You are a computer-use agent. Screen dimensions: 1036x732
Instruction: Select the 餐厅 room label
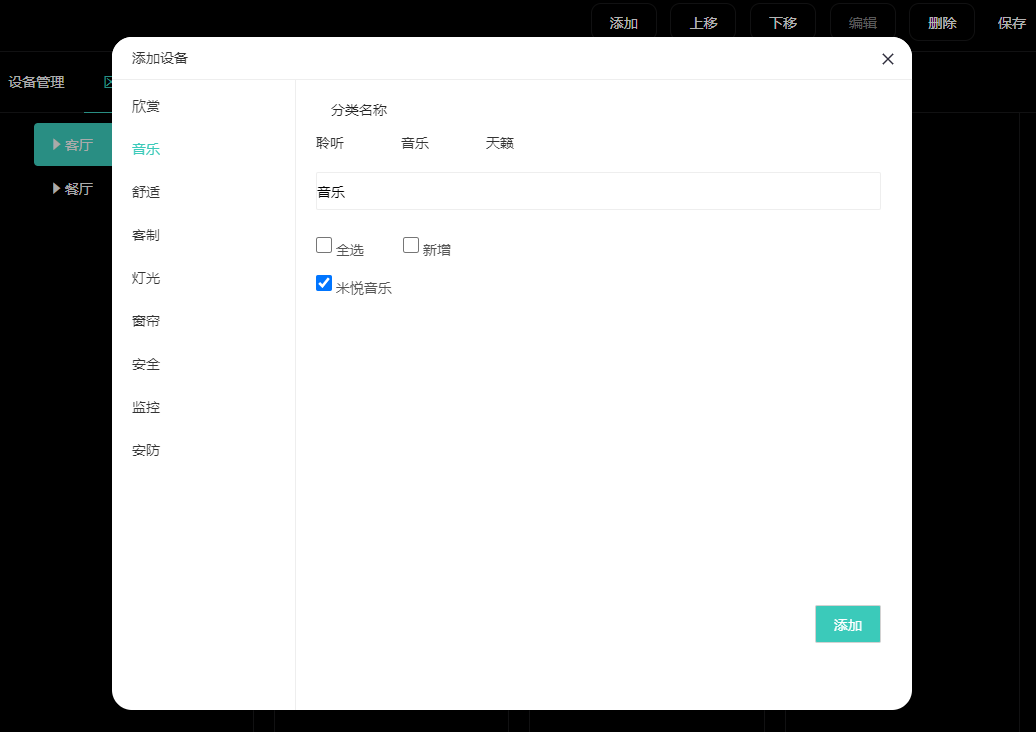[x=79, y=189]
